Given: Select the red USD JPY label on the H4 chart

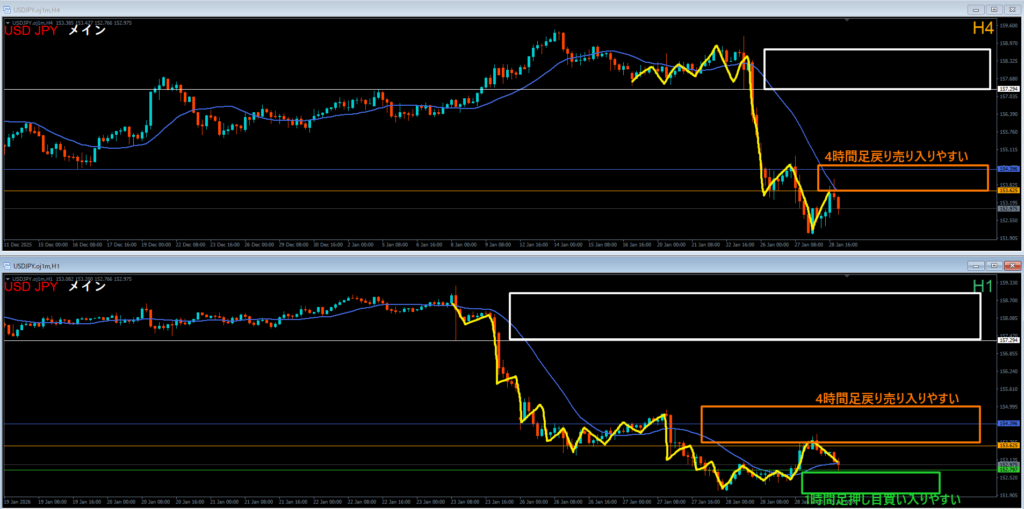Looking at the screenshot, I should click(x=31, y=31).
